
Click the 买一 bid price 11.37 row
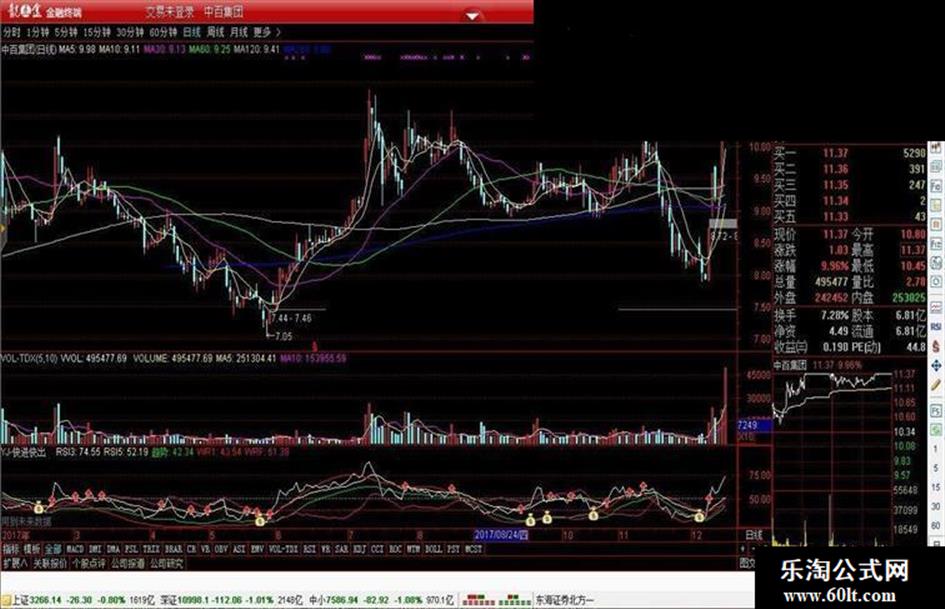click(x=850, y=153)
